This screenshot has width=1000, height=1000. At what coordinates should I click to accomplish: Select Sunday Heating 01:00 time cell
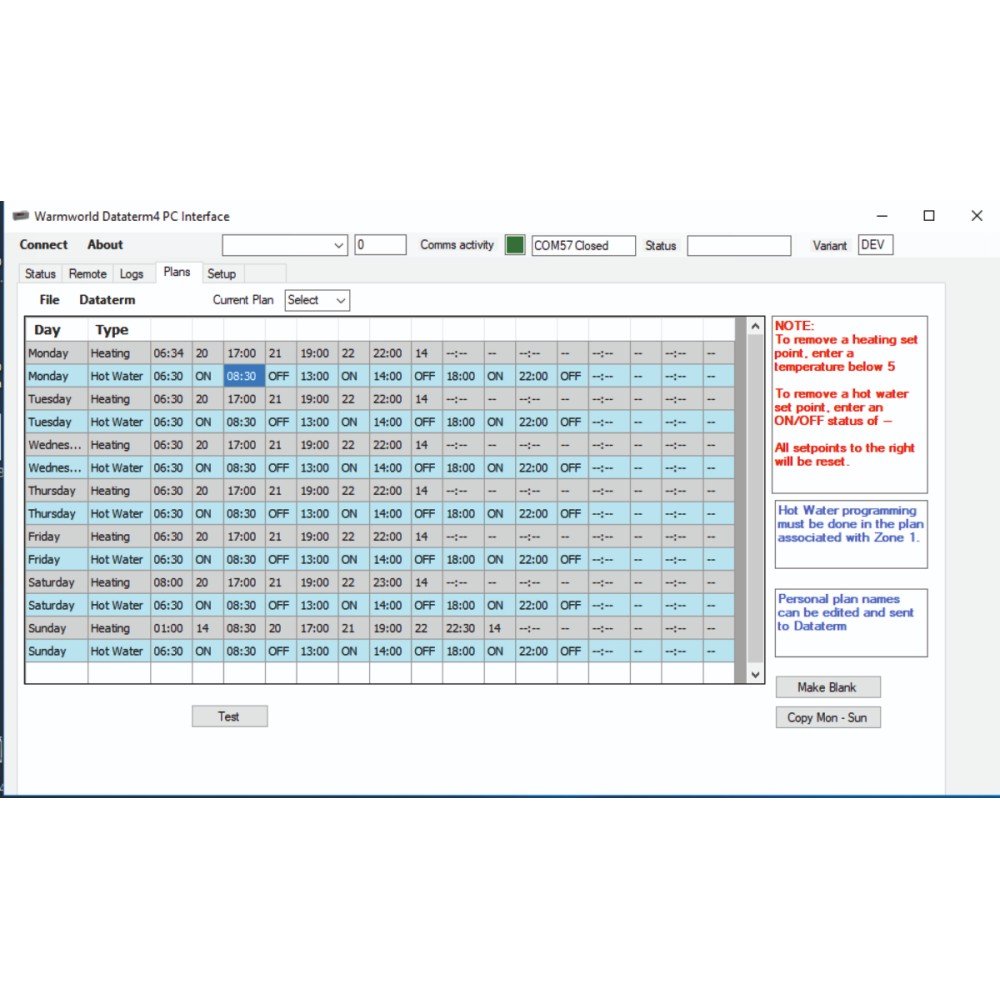tap(171, 628)
